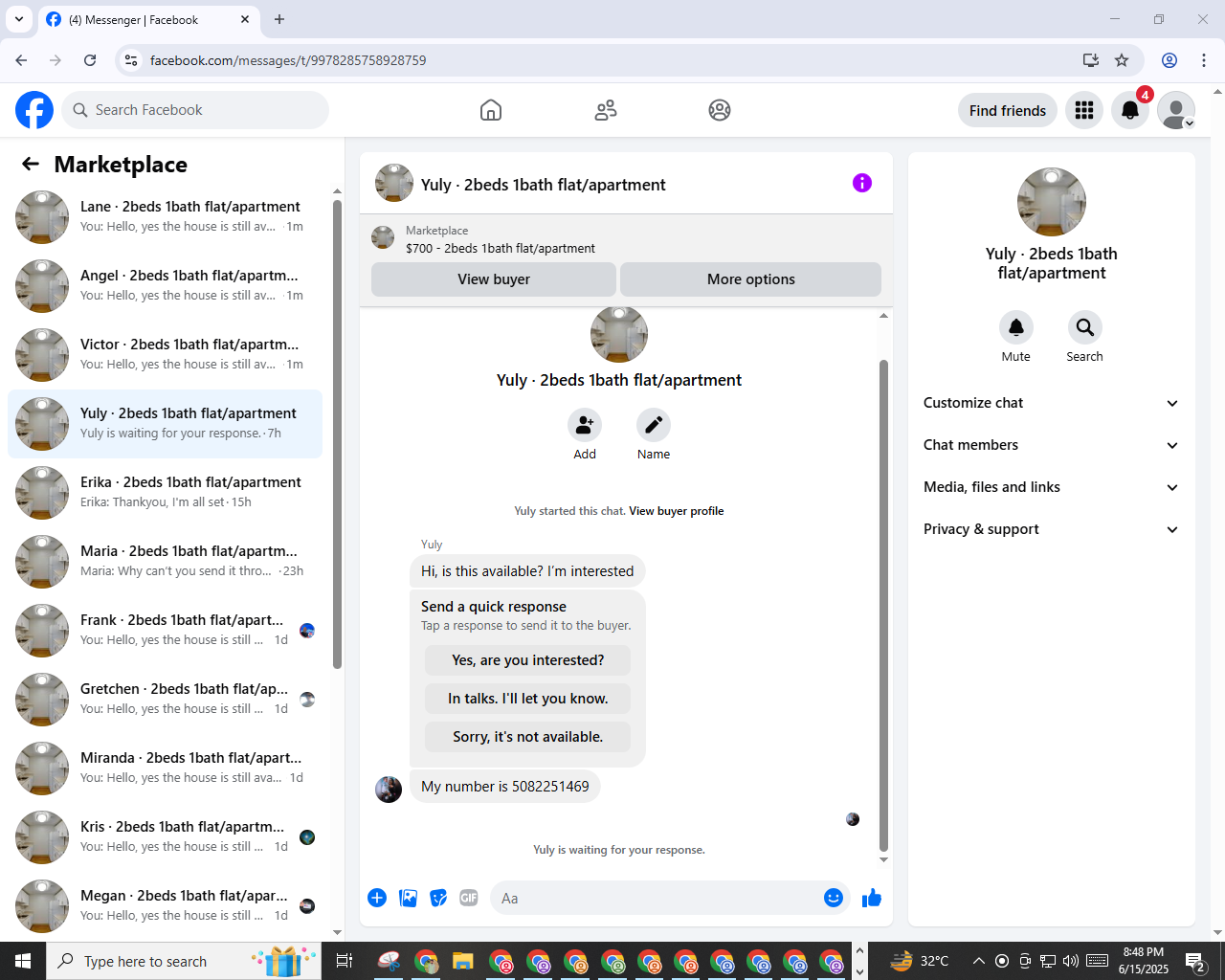Mute the conversation with the bell icon
The width and height of the screenshot is (1225, 980).
(1016, 327)
